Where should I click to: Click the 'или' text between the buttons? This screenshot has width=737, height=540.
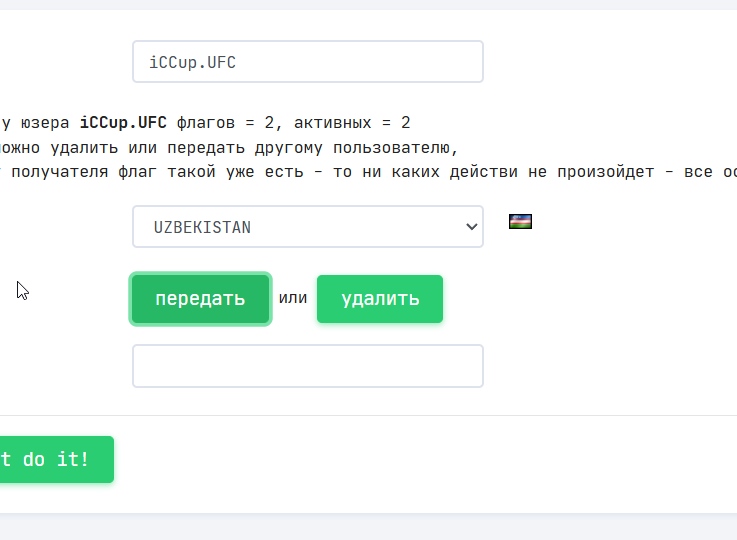(293, 298)
